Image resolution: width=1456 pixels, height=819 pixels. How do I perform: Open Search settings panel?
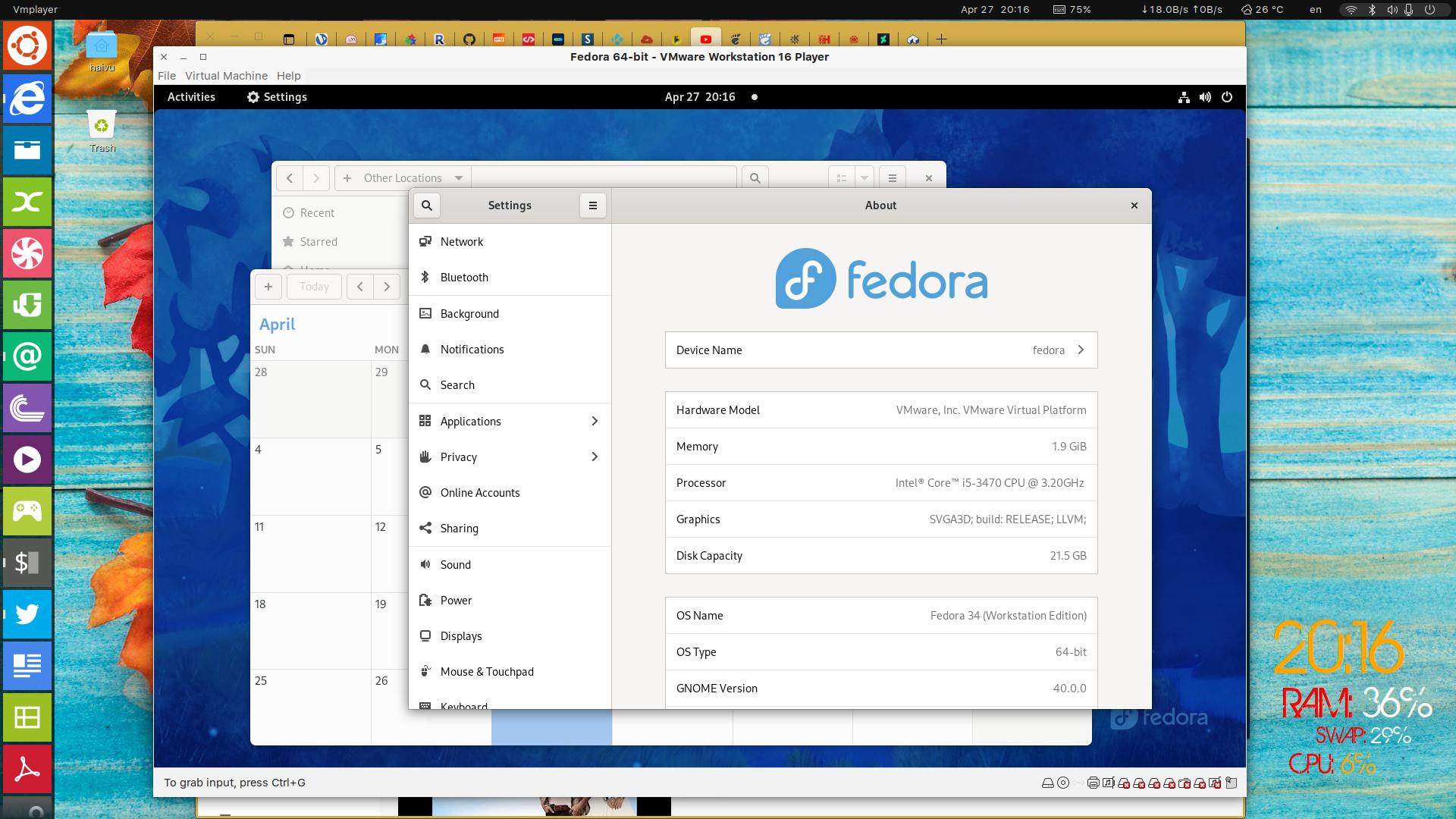coord(510,385)
